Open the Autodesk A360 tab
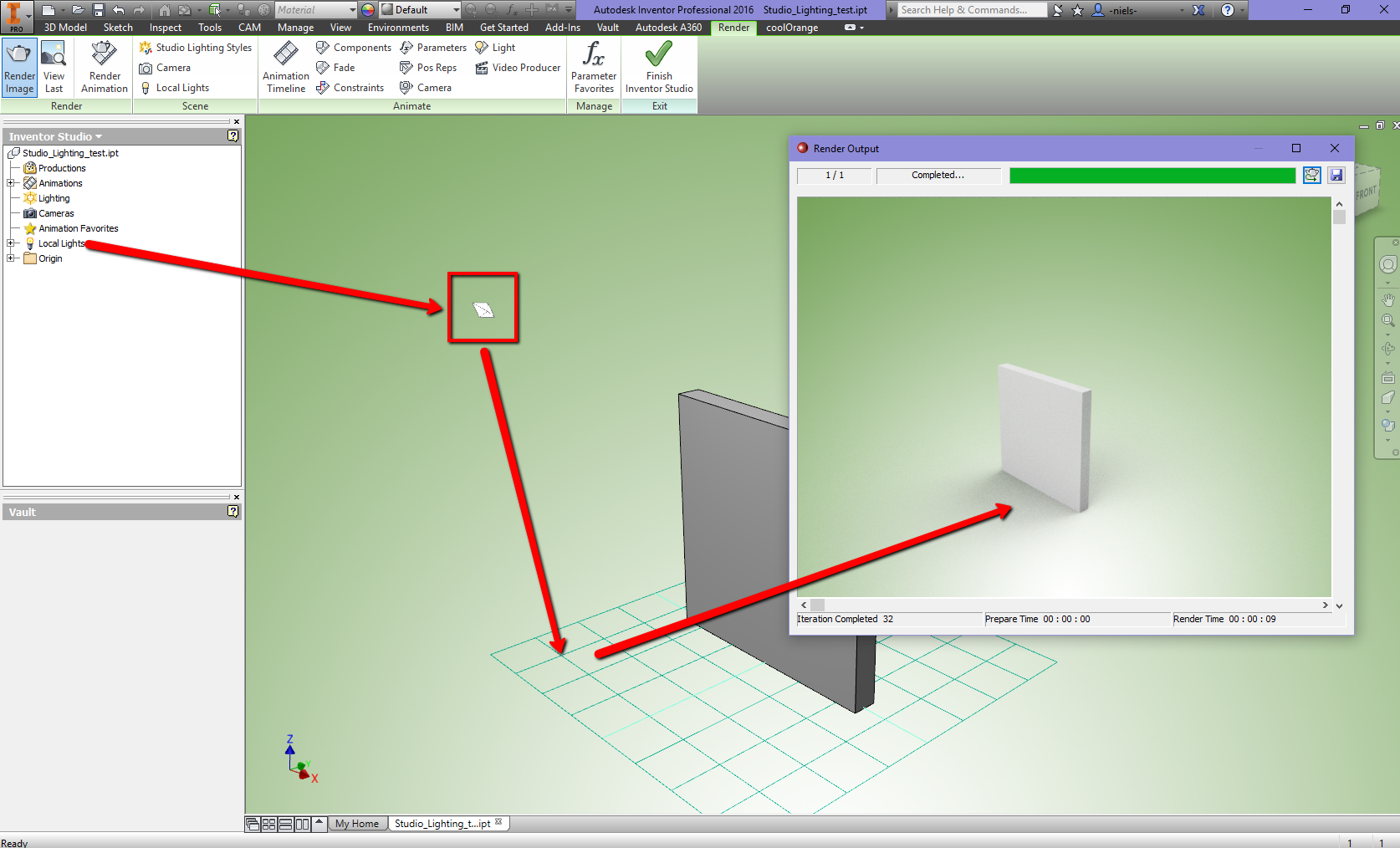The image size is (1400, 848). [x=668, y=28]
